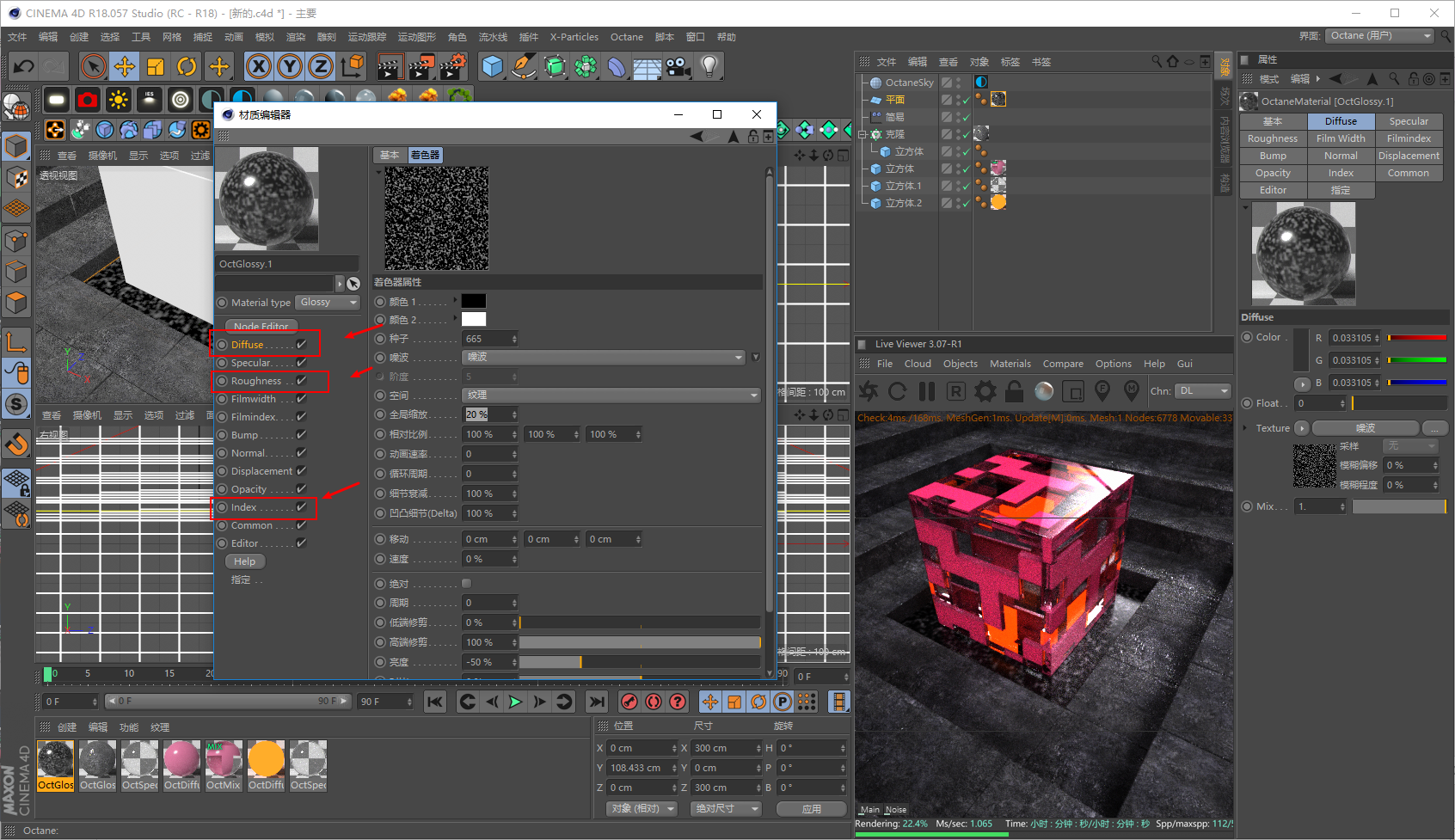1455x840 pixels.
Task: Click the Help button in material editor
Action: pyautogui.click(x=245, y=561)
